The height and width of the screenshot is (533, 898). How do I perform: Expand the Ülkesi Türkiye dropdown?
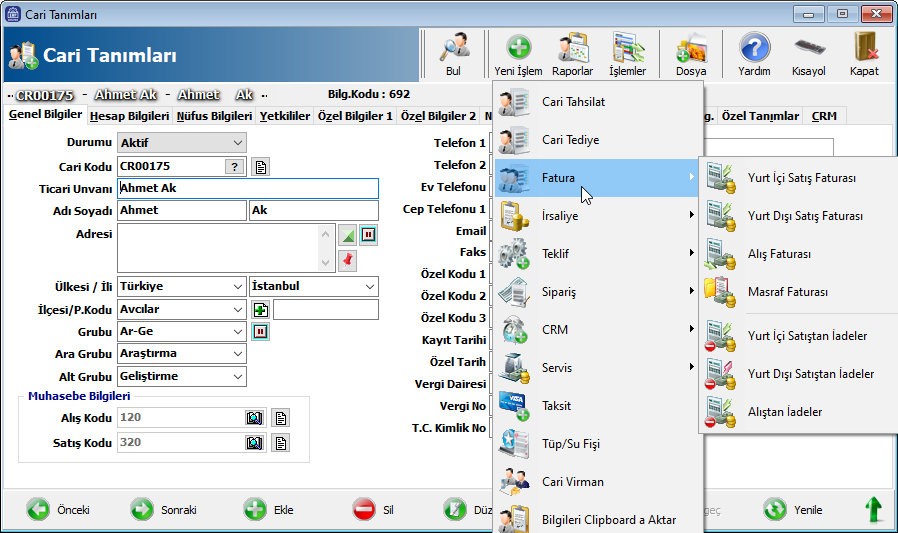pyautogui.click(x=181, y=286)
